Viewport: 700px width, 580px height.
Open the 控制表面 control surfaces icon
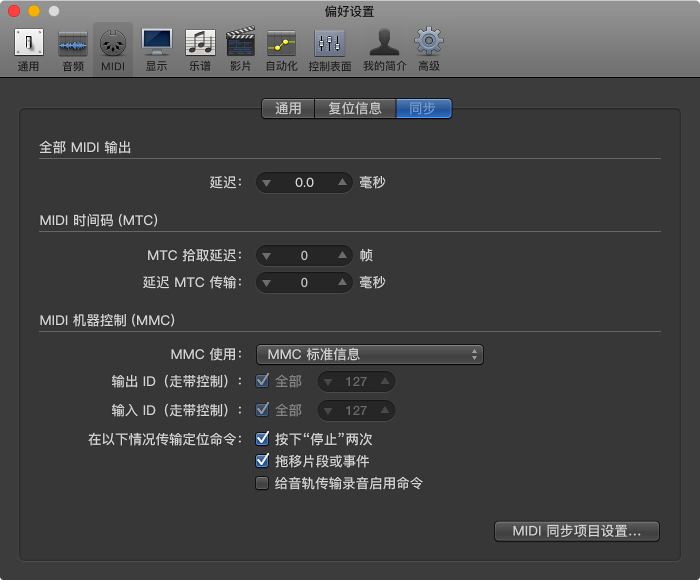click(x=330, y=50)
